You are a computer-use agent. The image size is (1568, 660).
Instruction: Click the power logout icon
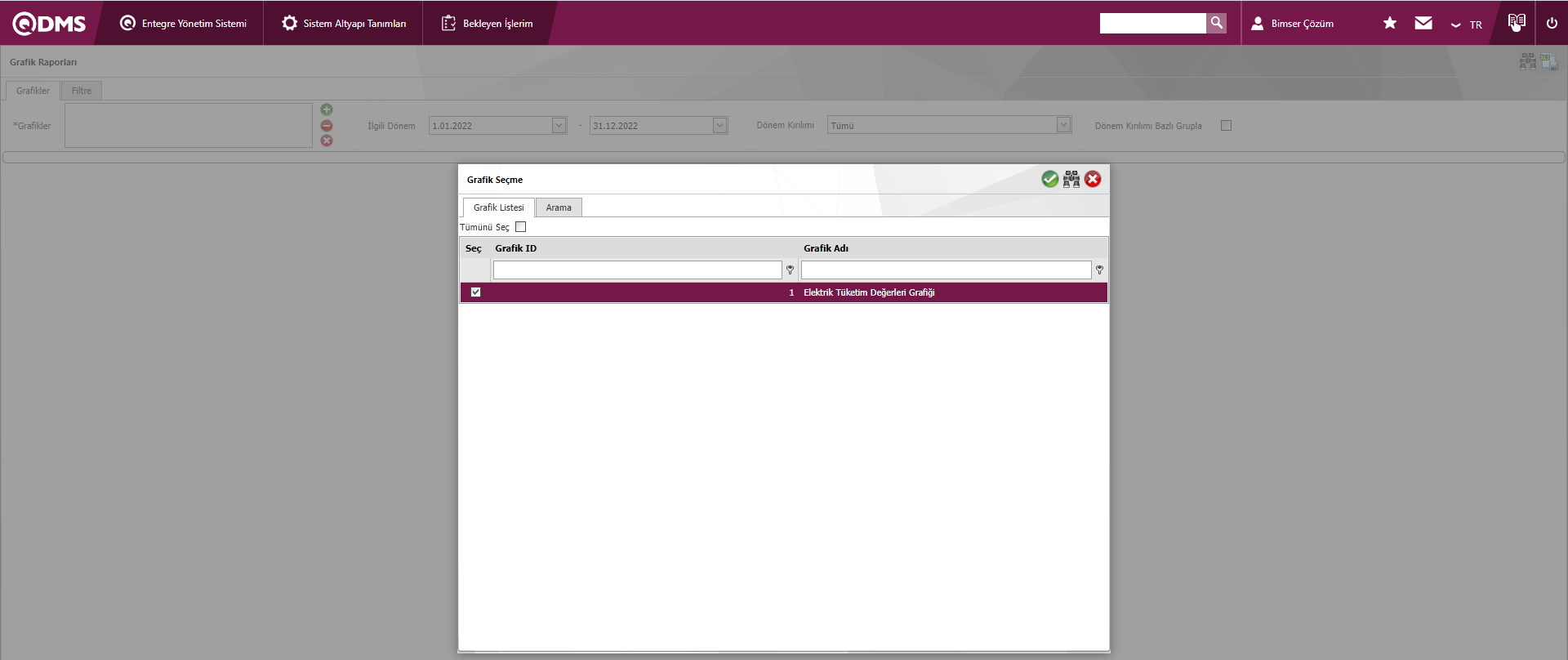click(x=1552, y=23)
